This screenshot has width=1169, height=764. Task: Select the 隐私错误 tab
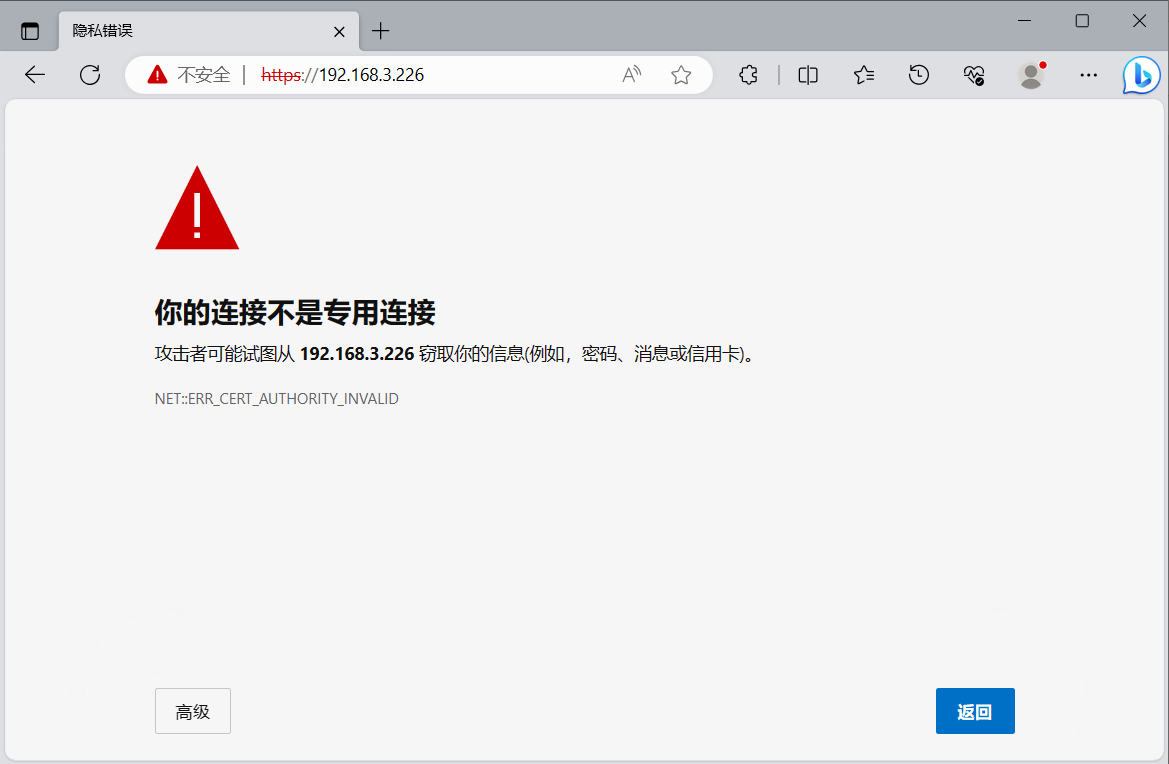pos(190,31)
